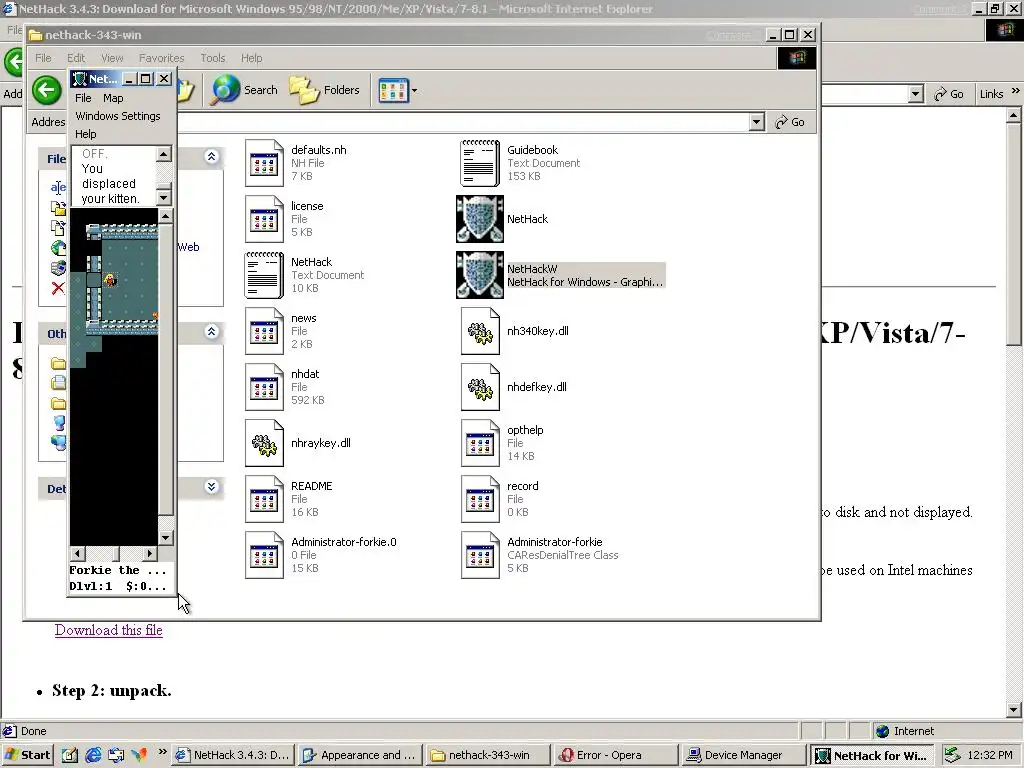Select the nhdefkey.dll icon
Image resolution: width=1024 pixels, height=768 pixels.
pos(480,387)
